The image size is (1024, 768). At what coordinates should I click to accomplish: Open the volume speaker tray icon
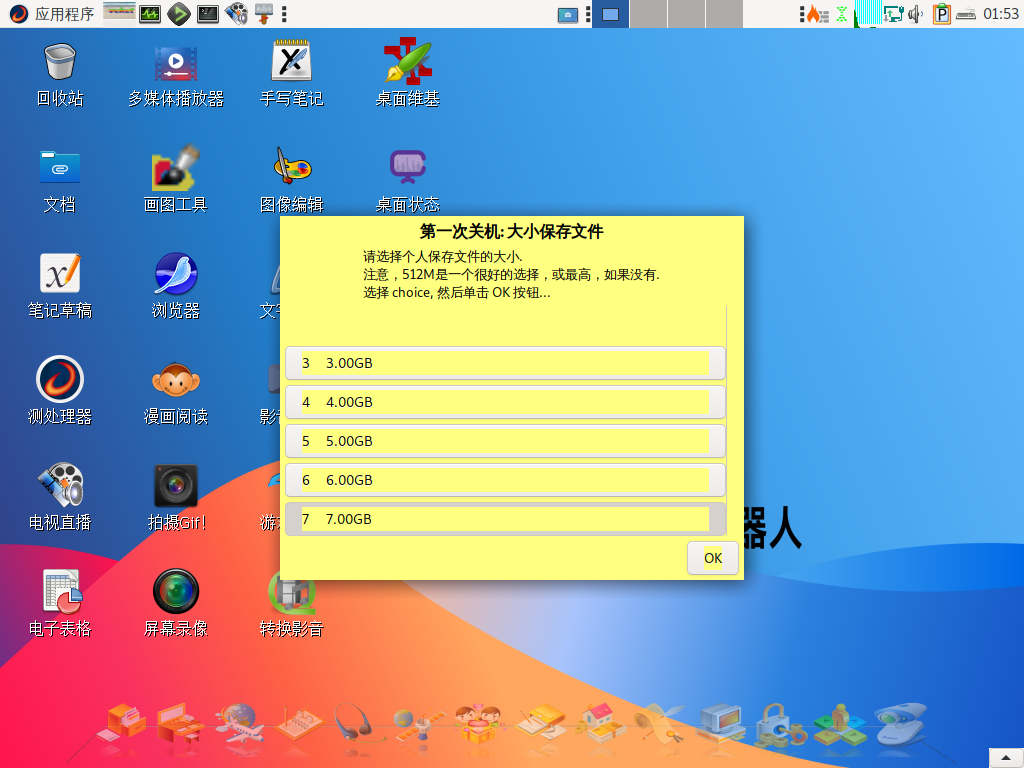click(x=916, y=14)
